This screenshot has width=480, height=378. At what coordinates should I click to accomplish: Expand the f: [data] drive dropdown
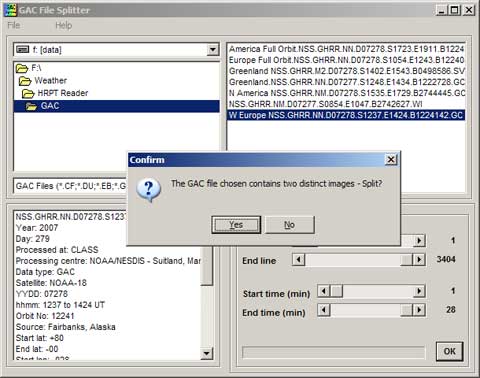pyautogui.click(x=212, y=50)
